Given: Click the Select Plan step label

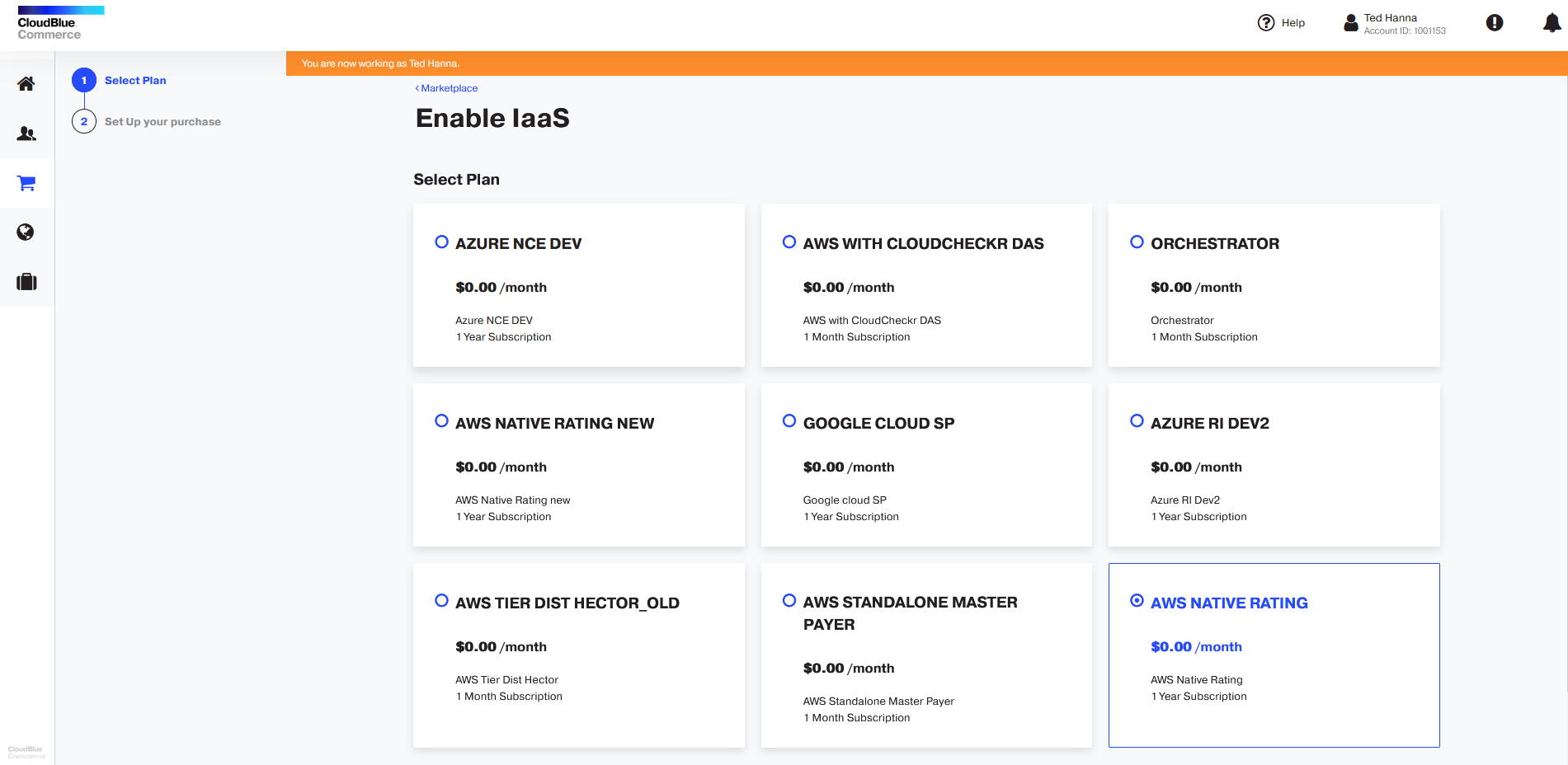Looking at the screenshot, I should [x=135, y=80].
